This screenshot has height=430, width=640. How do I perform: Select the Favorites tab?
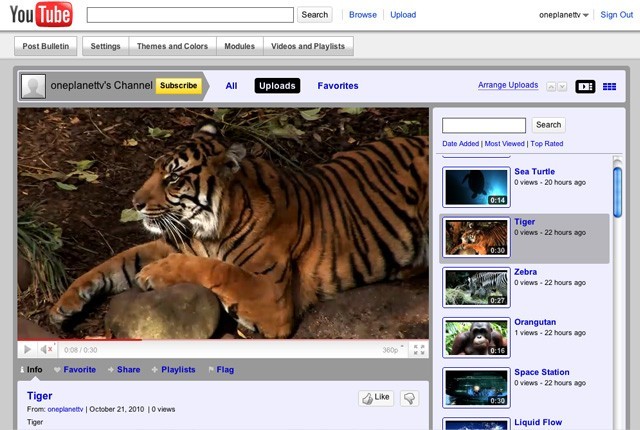[x=338, y=86]
